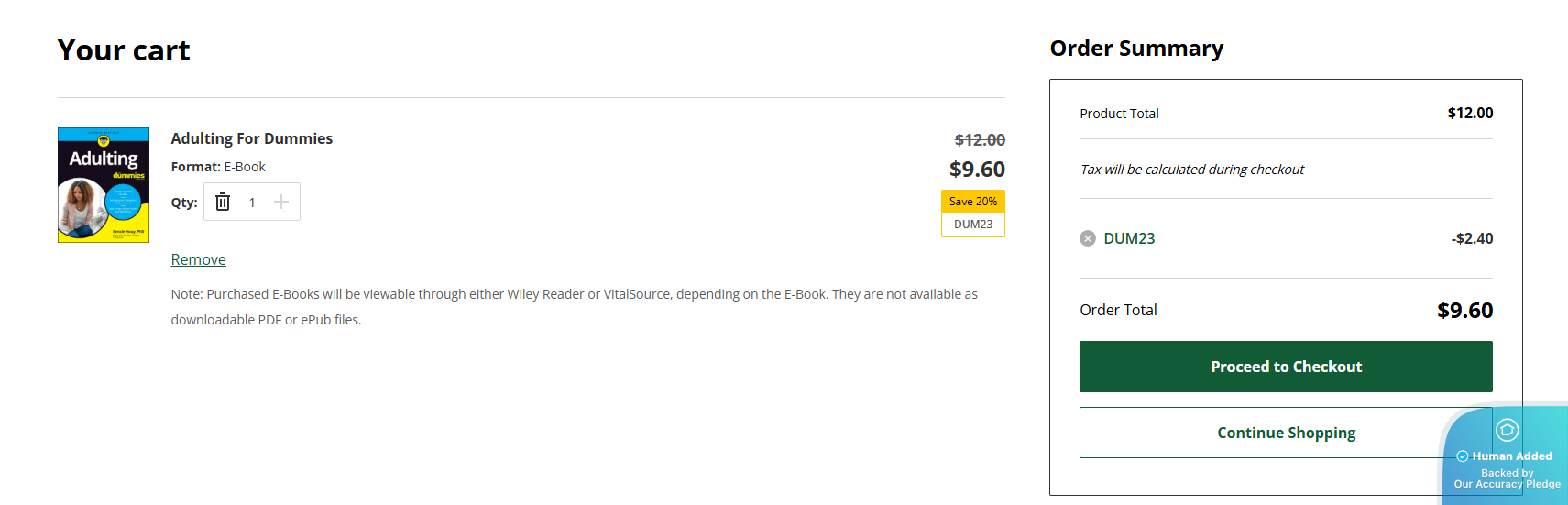This screenshot has height=505, width=1568.
Task: Click the quantity value field
Action: [252, 203]
